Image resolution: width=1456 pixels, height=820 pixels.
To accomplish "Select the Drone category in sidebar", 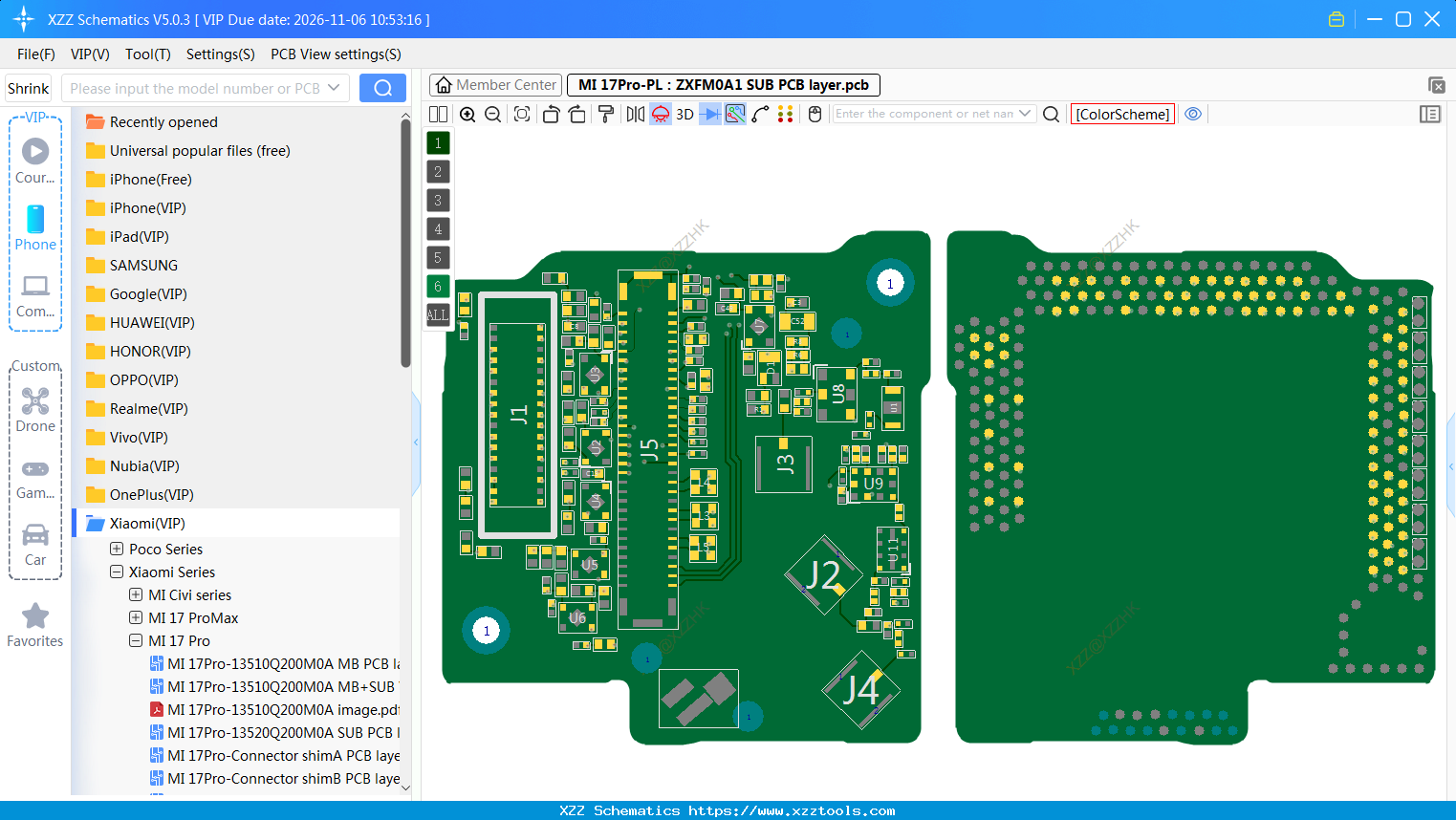I will click(x=35, y=410).
